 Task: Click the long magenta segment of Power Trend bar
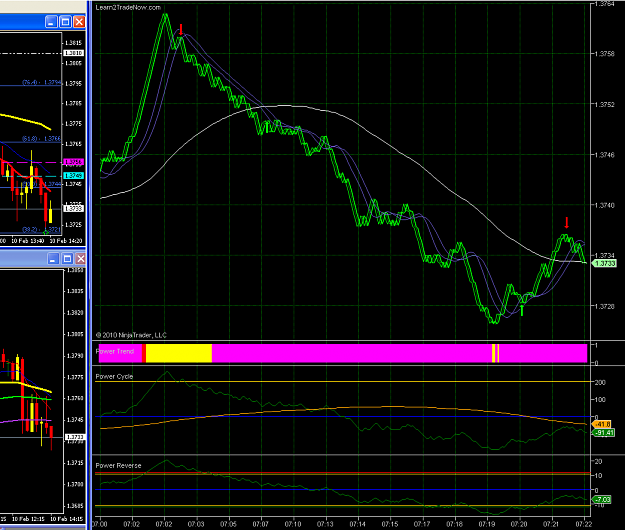(x=352, y=353)
